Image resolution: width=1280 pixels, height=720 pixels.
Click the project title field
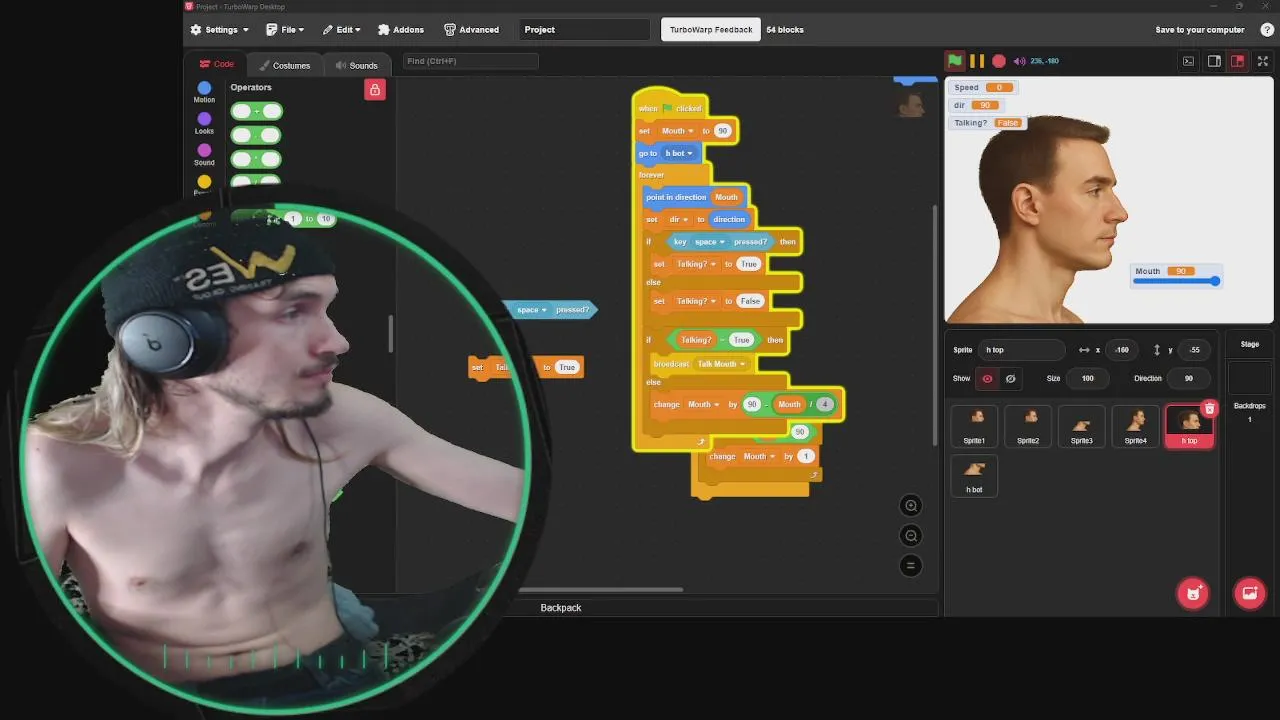tap(585, 30)
